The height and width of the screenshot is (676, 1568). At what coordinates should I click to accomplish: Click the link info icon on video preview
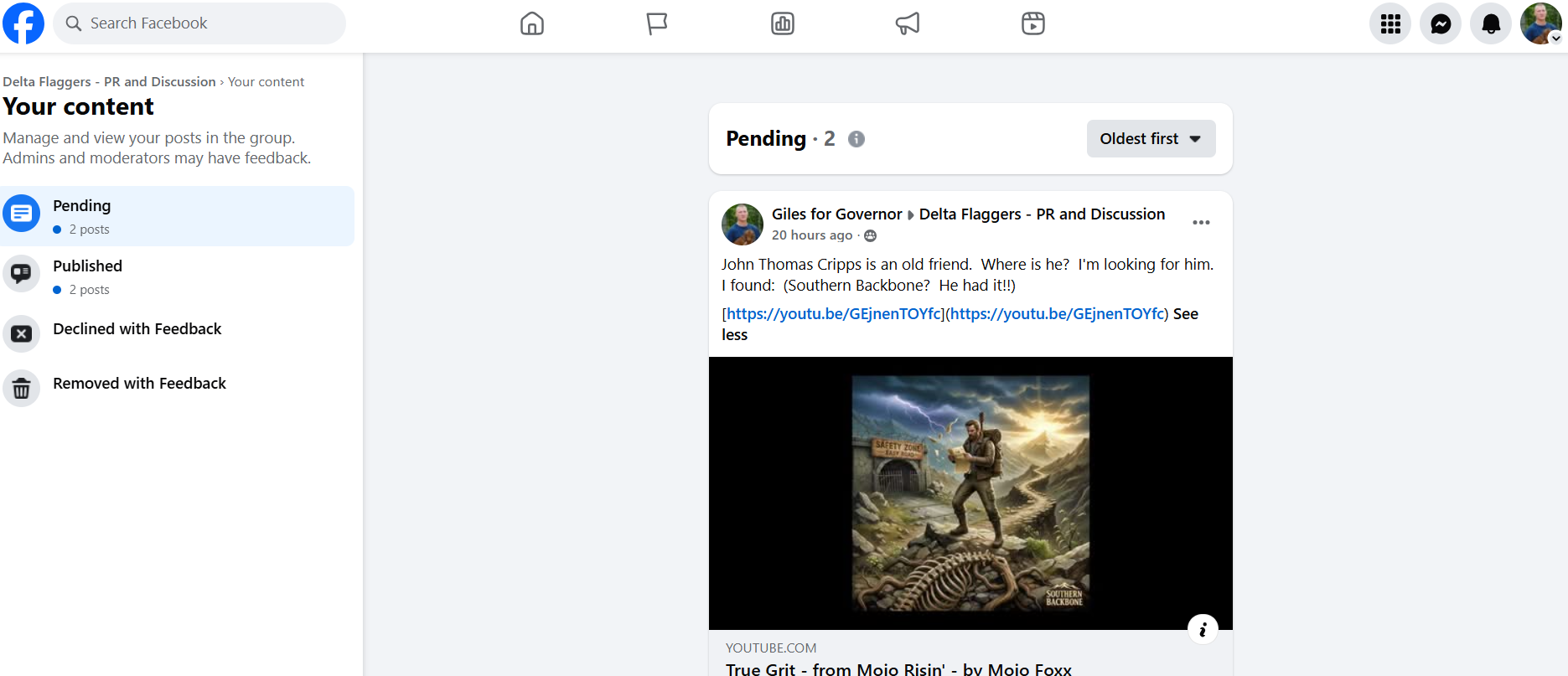(1203, 629)
